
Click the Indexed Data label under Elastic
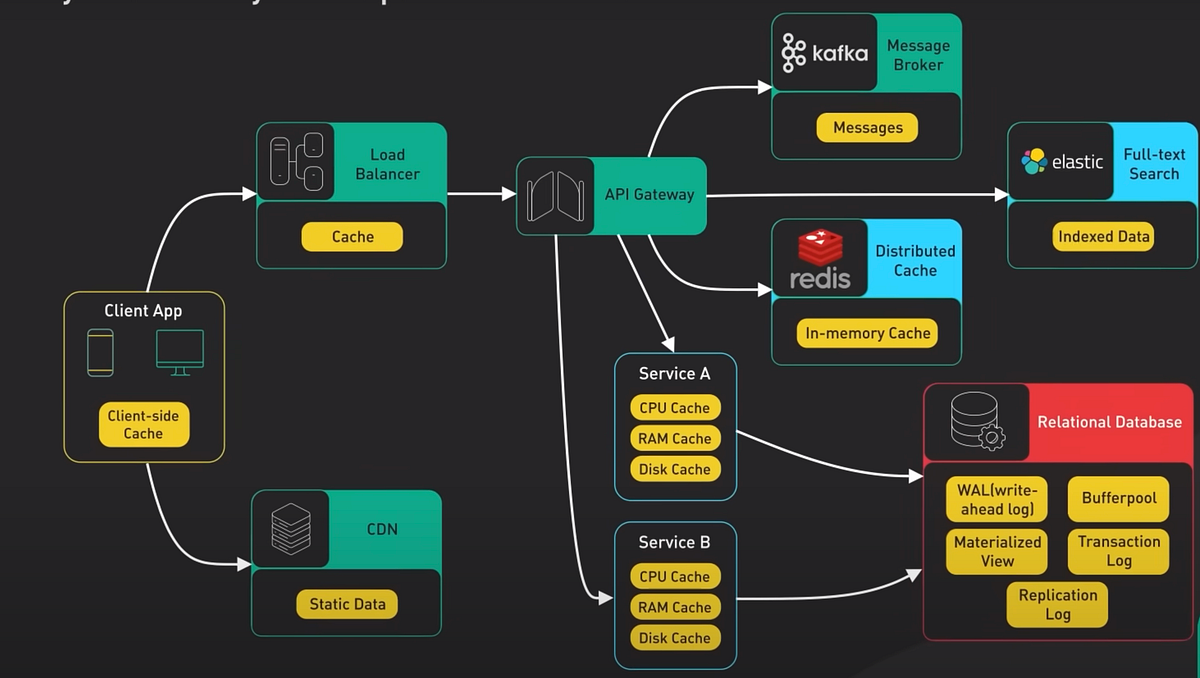pyautogui.click(x=1103, y=236)
